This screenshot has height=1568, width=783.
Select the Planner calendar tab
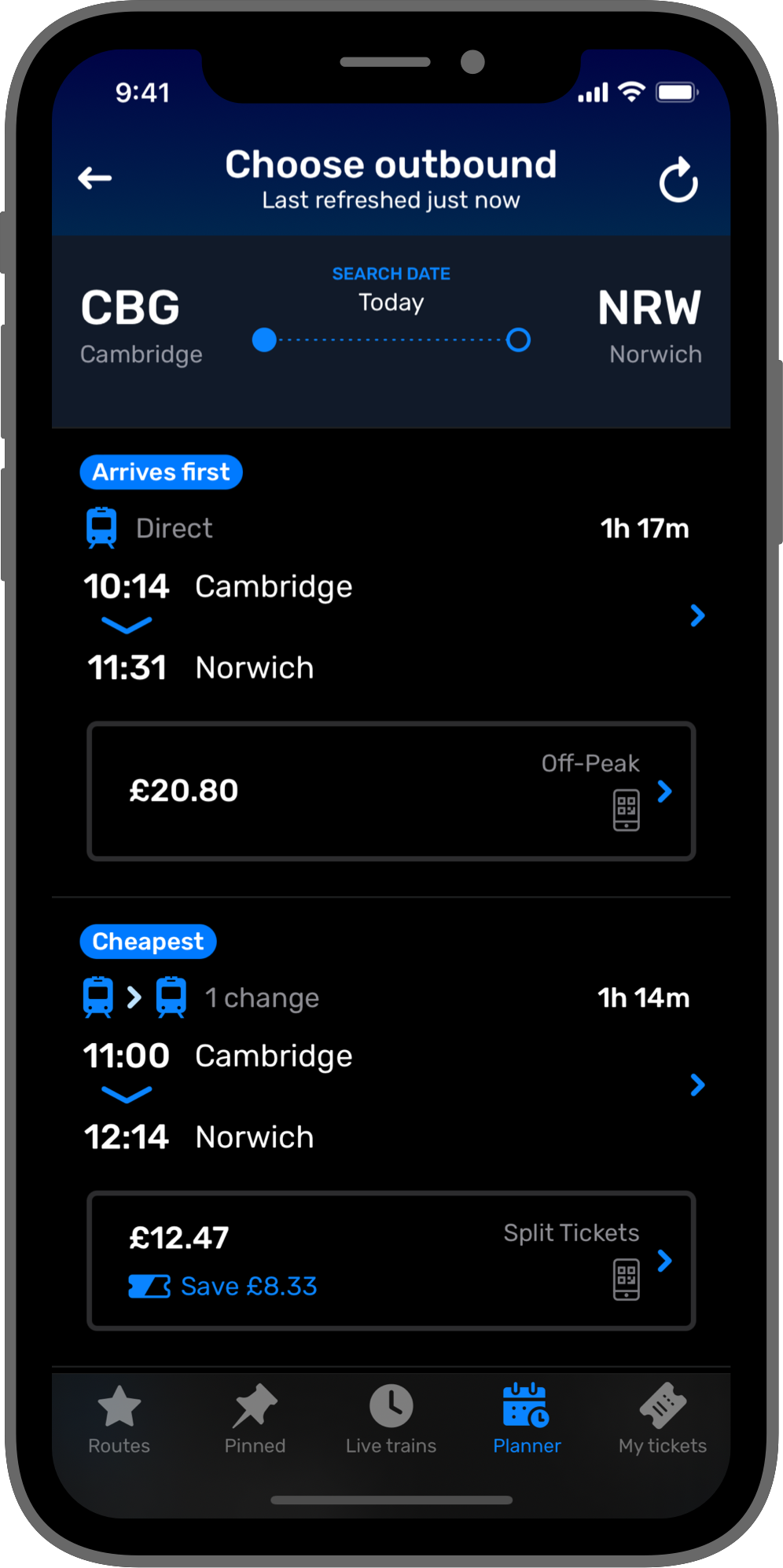click(x=527, y=1419)
